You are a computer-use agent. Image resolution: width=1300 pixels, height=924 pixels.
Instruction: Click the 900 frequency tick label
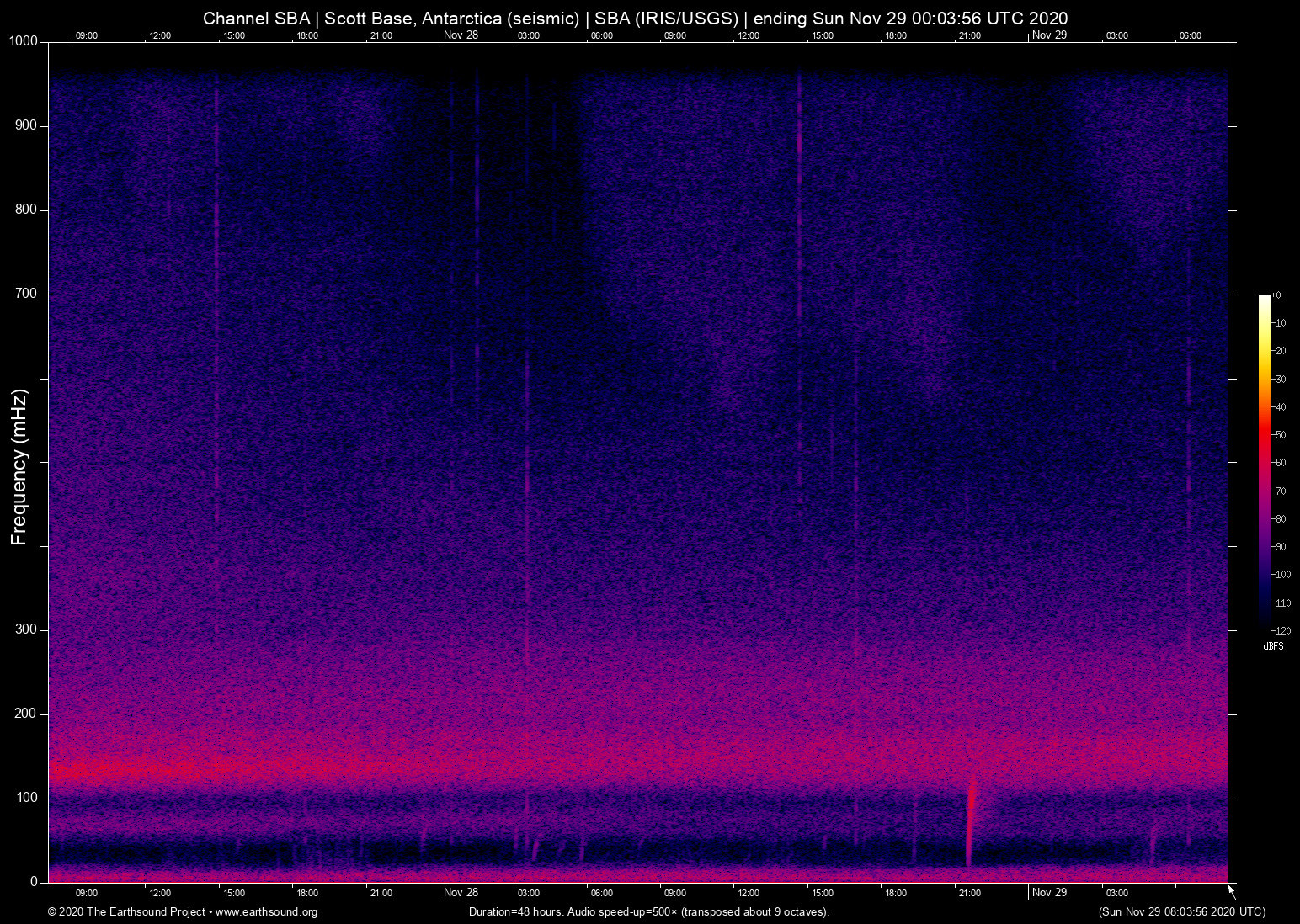26,125
